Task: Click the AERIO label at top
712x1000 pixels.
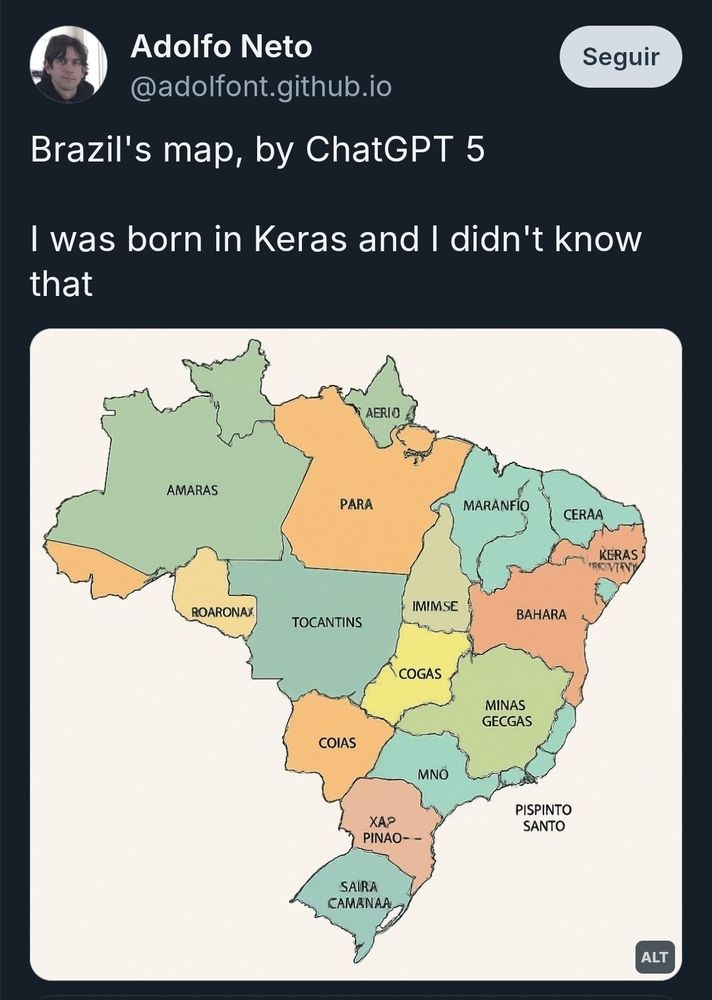Action: 382,413
